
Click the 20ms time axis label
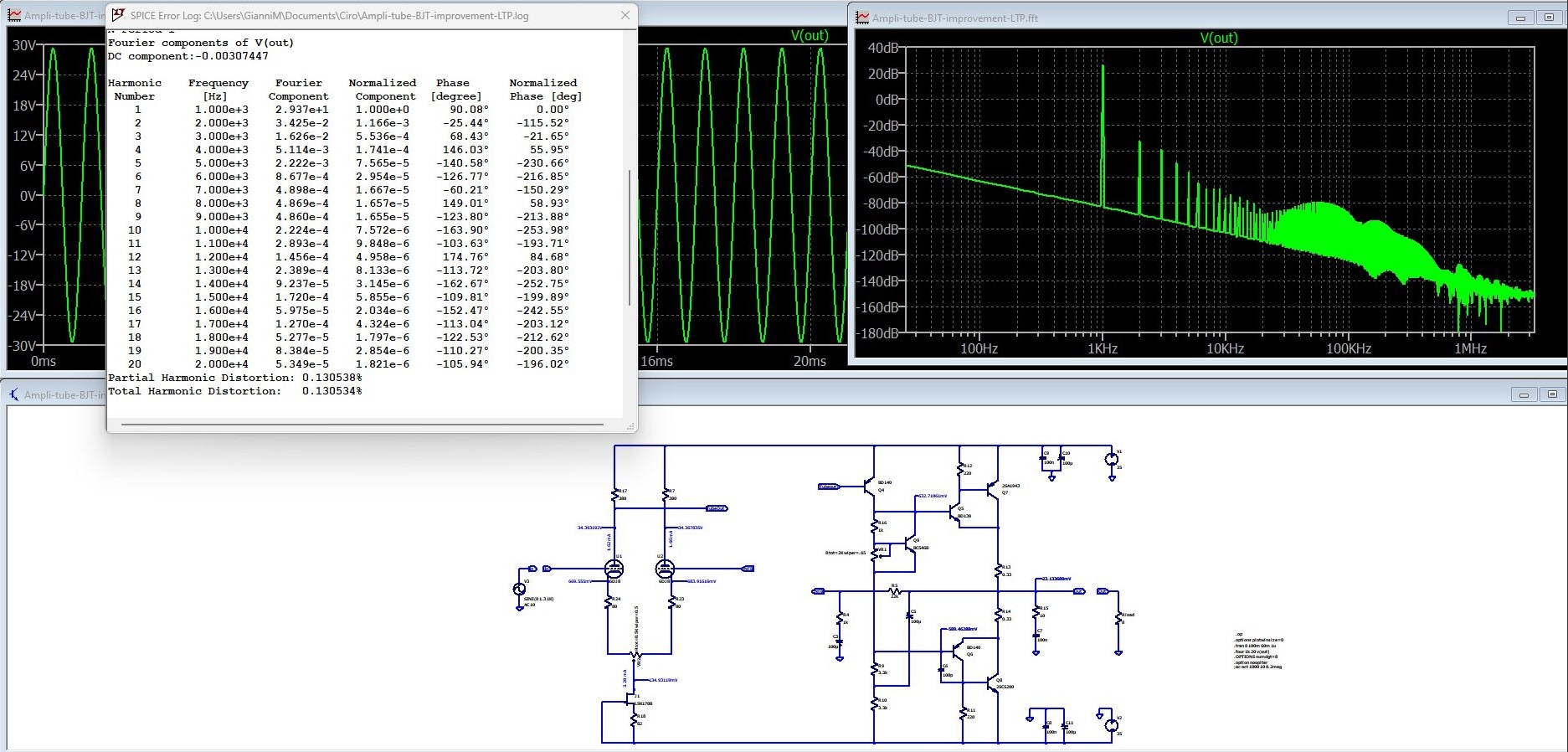(810, 361)
